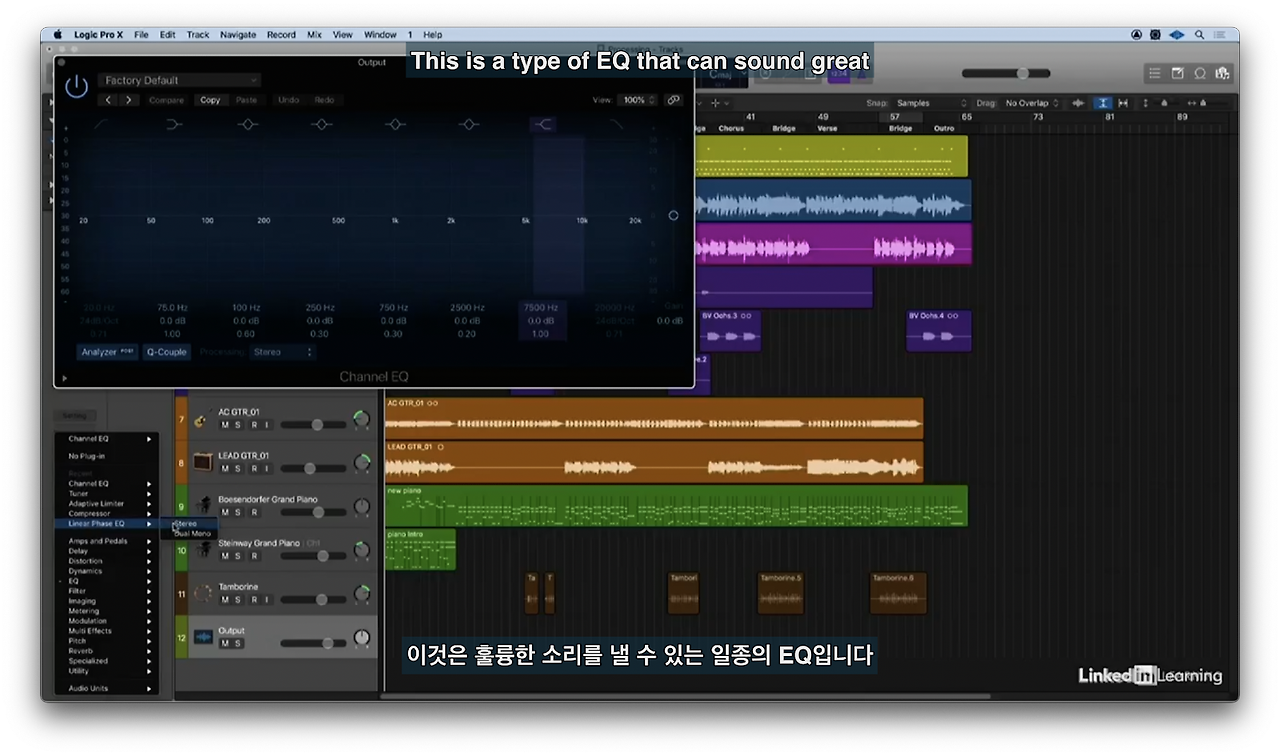The height and width of the screenshot is (756, 1280).
Task: Click the Copy button in Channel EQ
Action: (210, 100)
